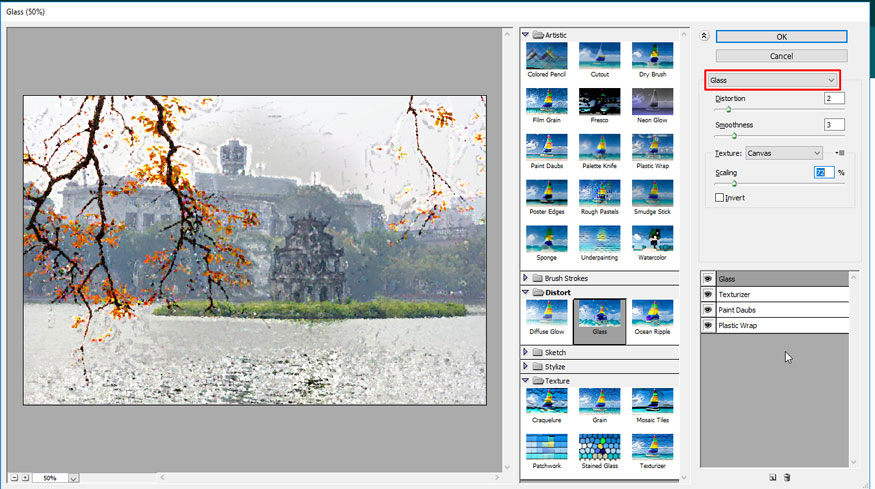The image size is (875, 489).
Task: Collapse the Artistic filter folder
Action: click(525, 35)
